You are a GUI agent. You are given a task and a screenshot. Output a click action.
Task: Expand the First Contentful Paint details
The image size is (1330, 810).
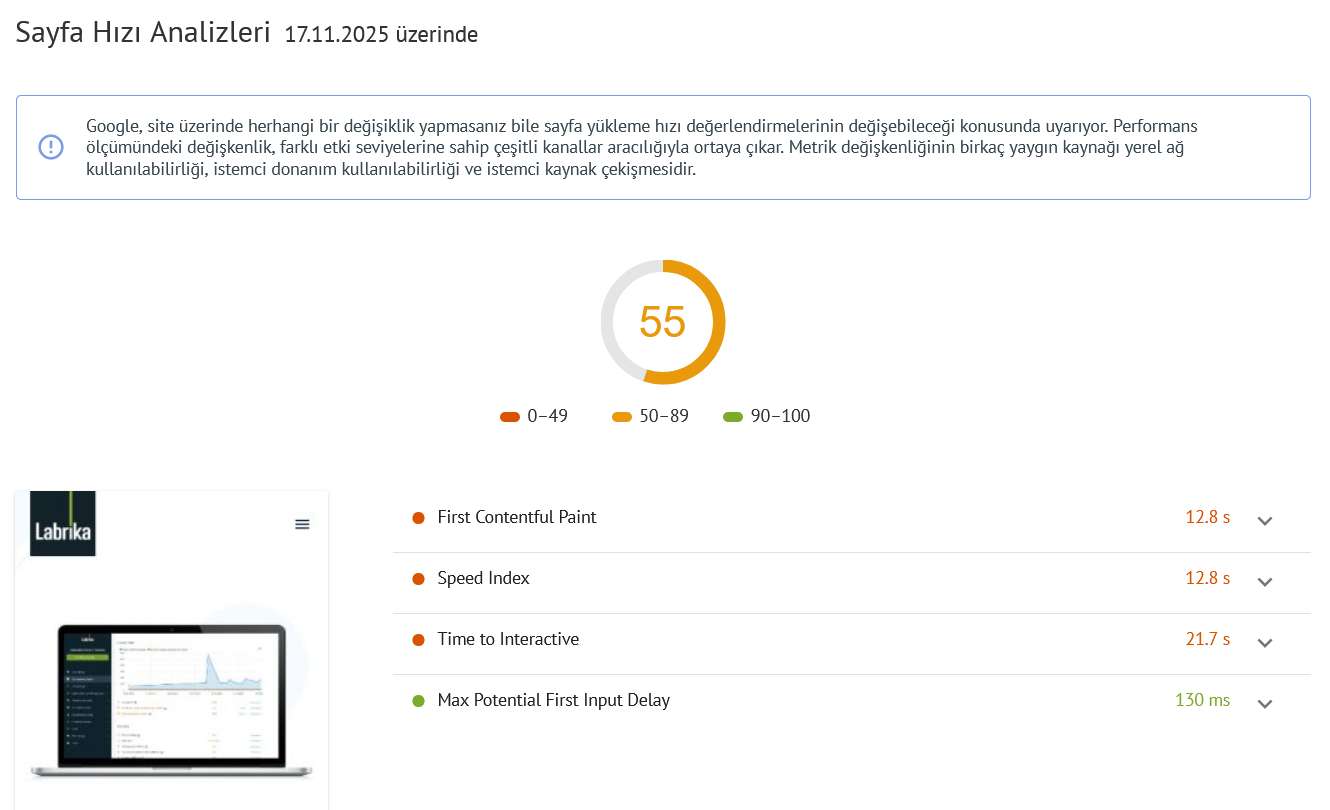coord(1265,520)
